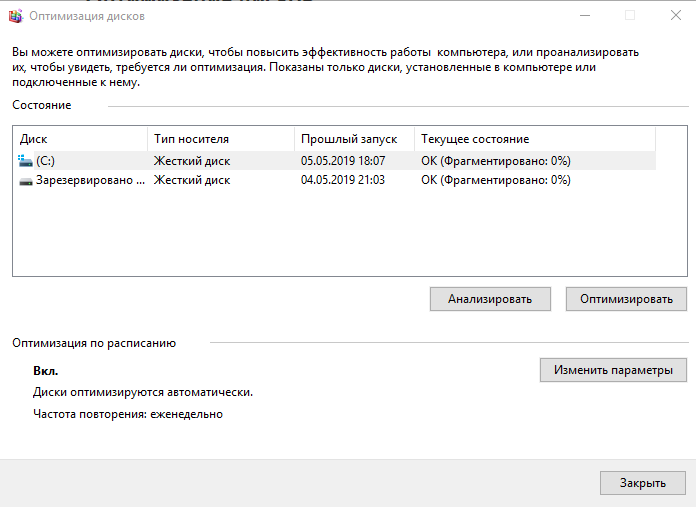
Task: Select the Зарезервировано drive icon
Action: click(x=26, y=181)
